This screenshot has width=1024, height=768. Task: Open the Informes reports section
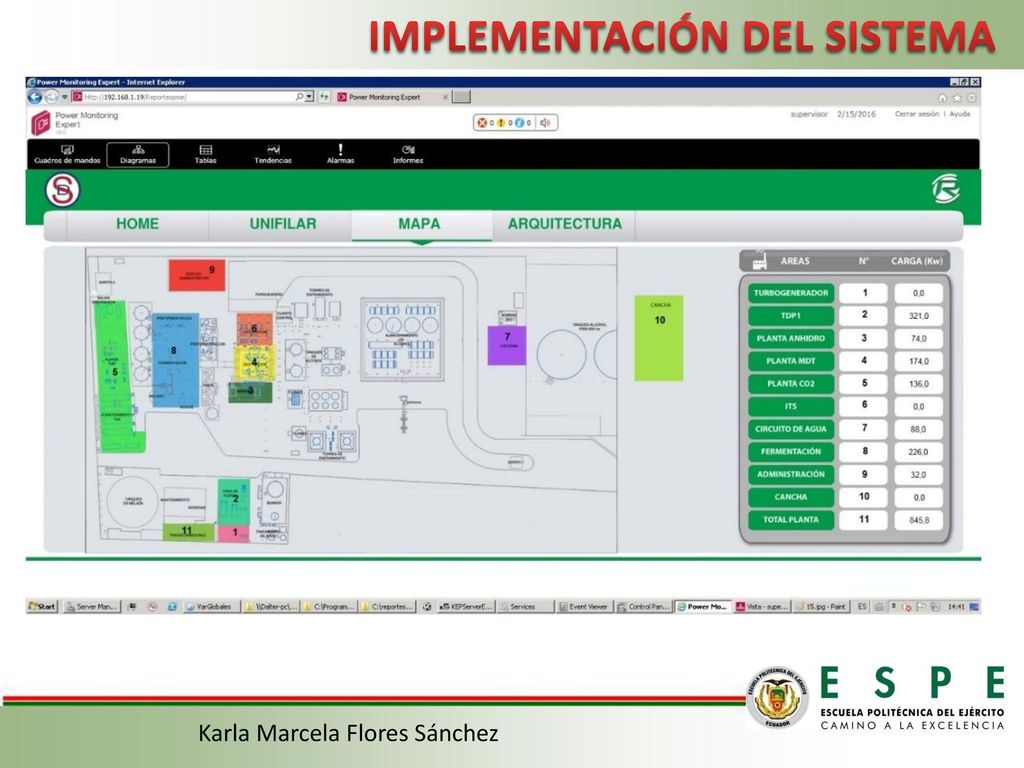(x=408, y=155)
